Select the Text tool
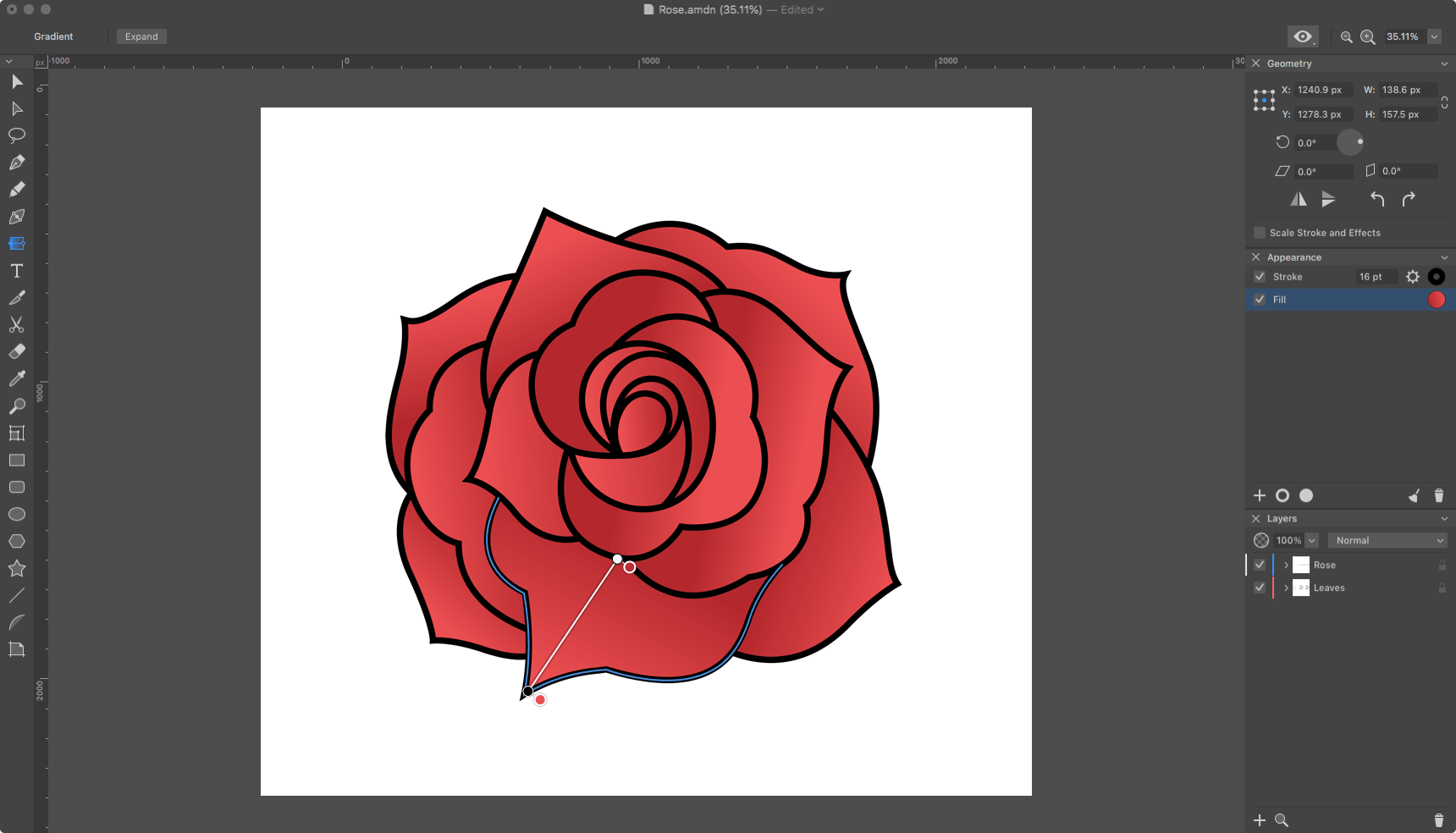The height and width of the screenshot is (833, 1456). pyautogui.click(x=17, y=271)
